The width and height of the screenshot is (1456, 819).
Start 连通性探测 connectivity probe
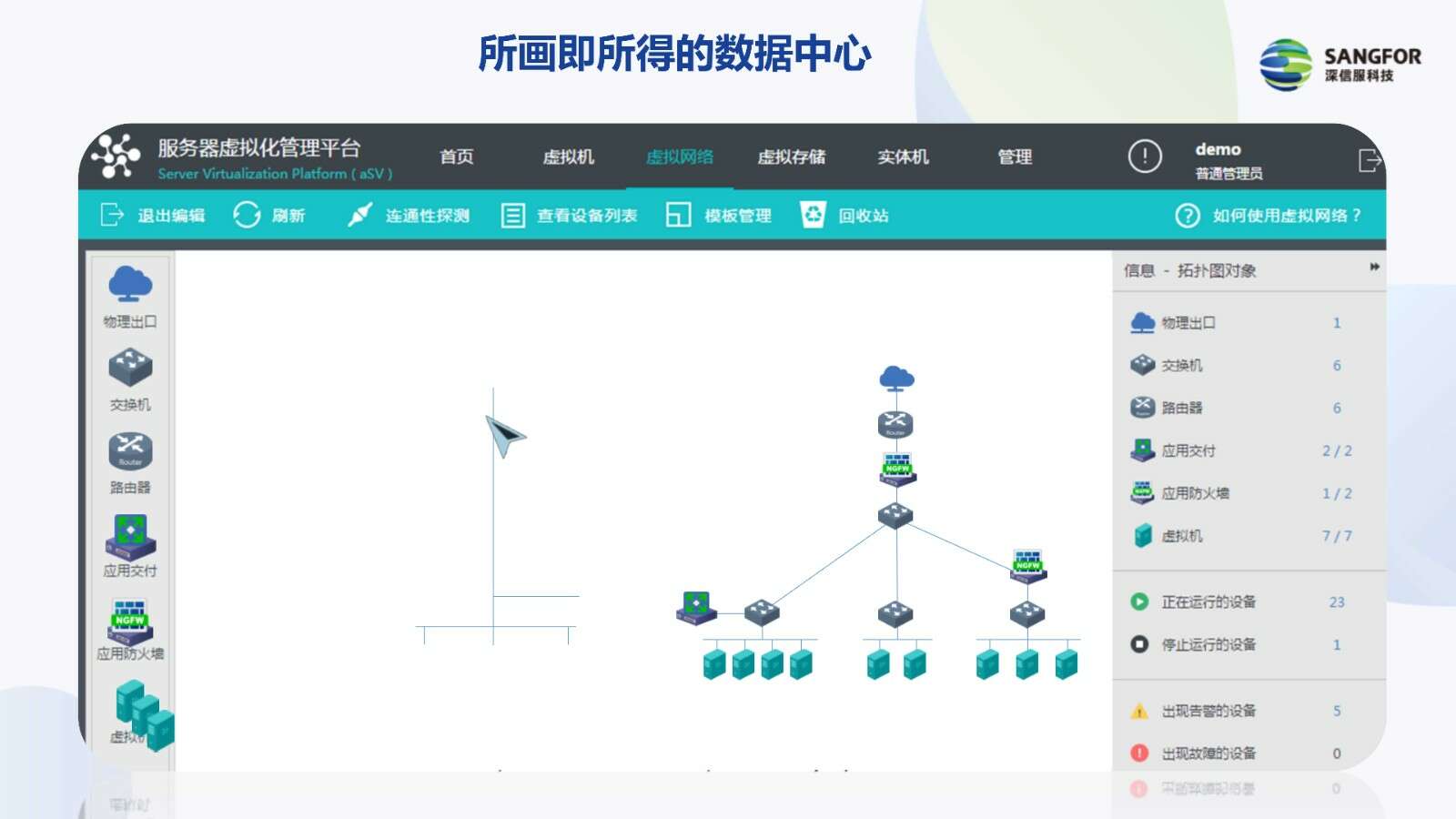(409, 216)
